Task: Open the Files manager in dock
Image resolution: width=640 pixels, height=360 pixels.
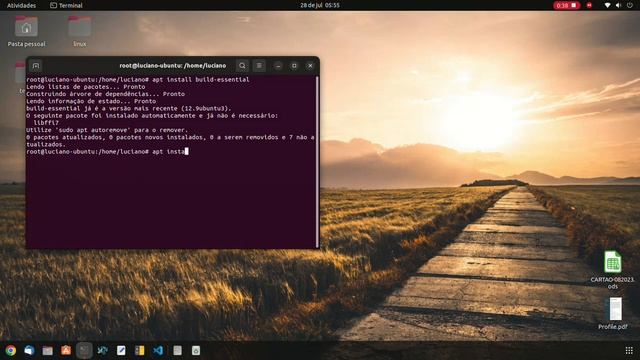Action: tap(47, 350)
